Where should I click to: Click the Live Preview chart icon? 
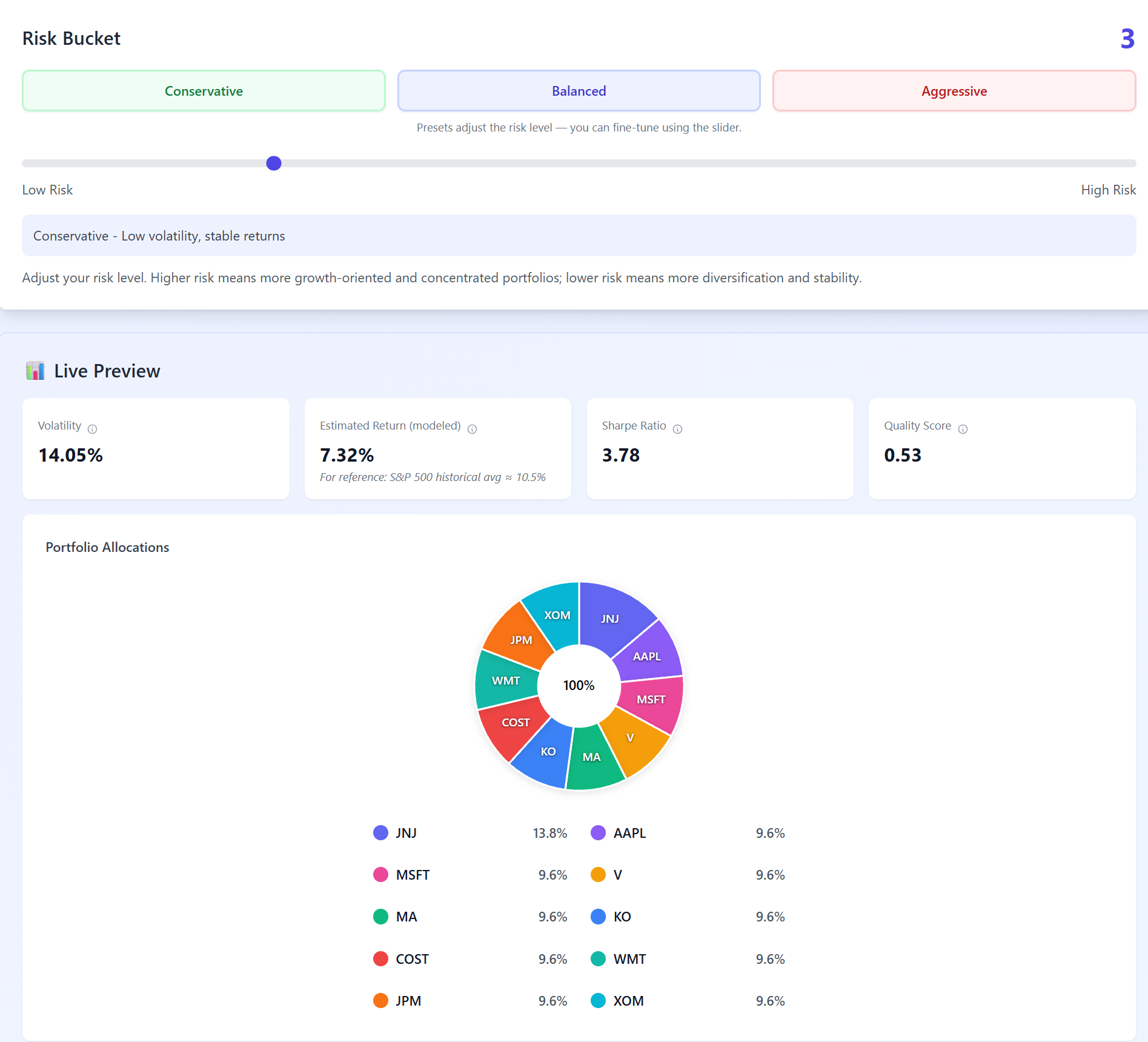click(35, 370)
